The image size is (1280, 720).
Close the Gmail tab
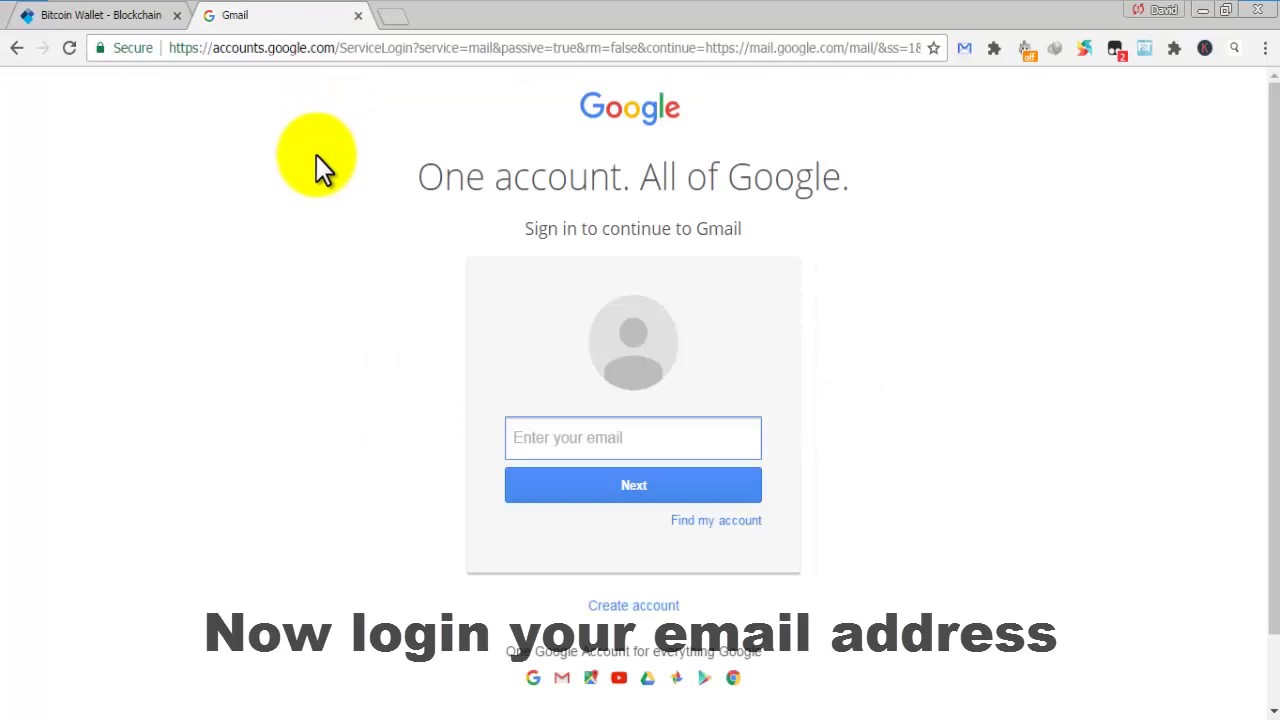(x=358, y=15)
